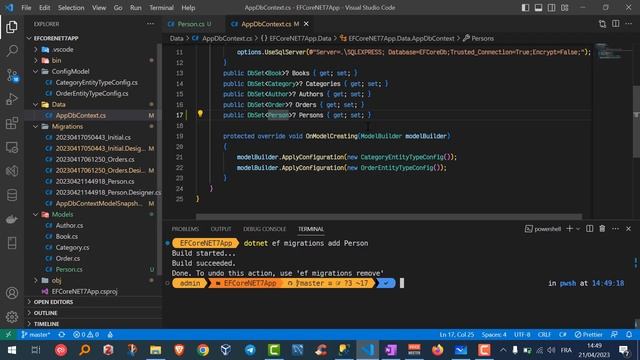Click the lightbulb code action on line 17
The image size is (640, 360).
(x=200, y=114)
